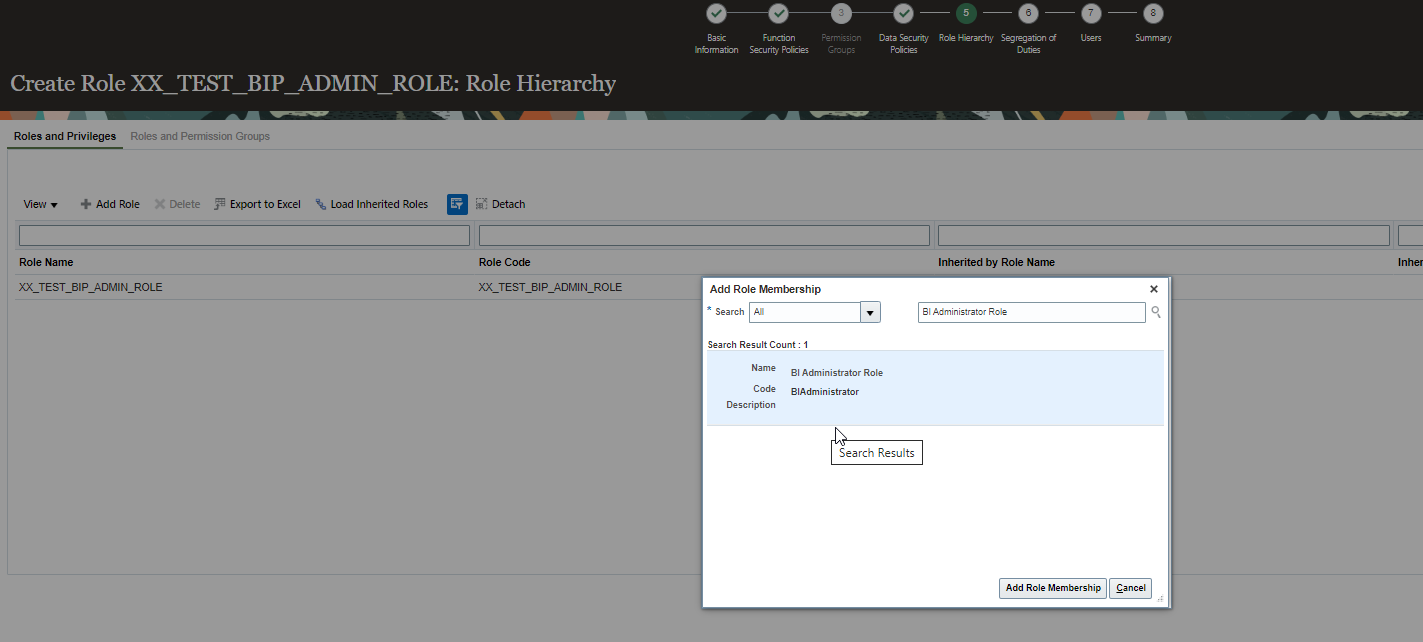Screen dimensions: 1423x642
Task: Select the BI Administrator Role search result
Action: point(935,387)
